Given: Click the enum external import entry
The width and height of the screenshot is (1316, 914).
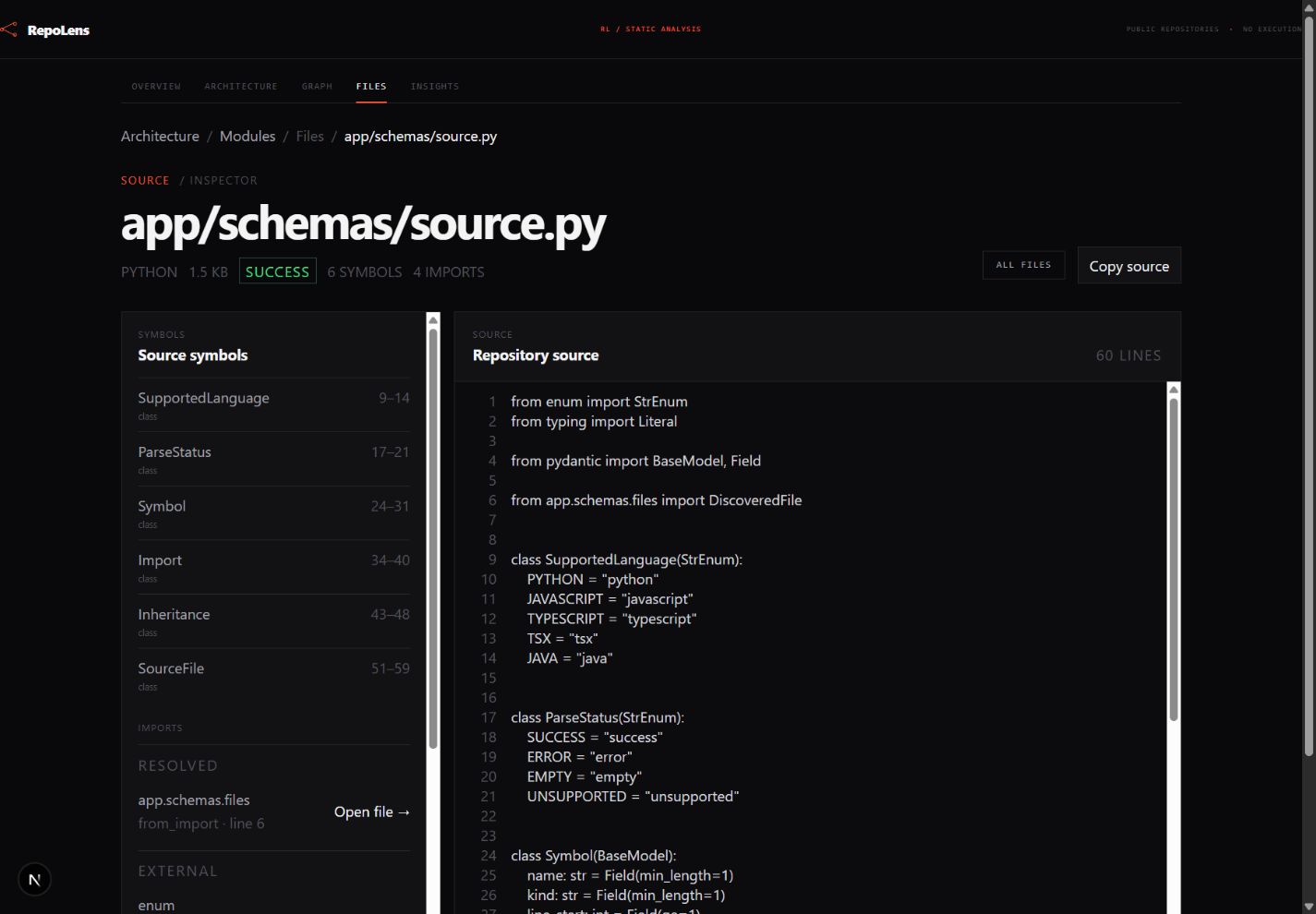Looking at the screenshot, I should [156, 905].
